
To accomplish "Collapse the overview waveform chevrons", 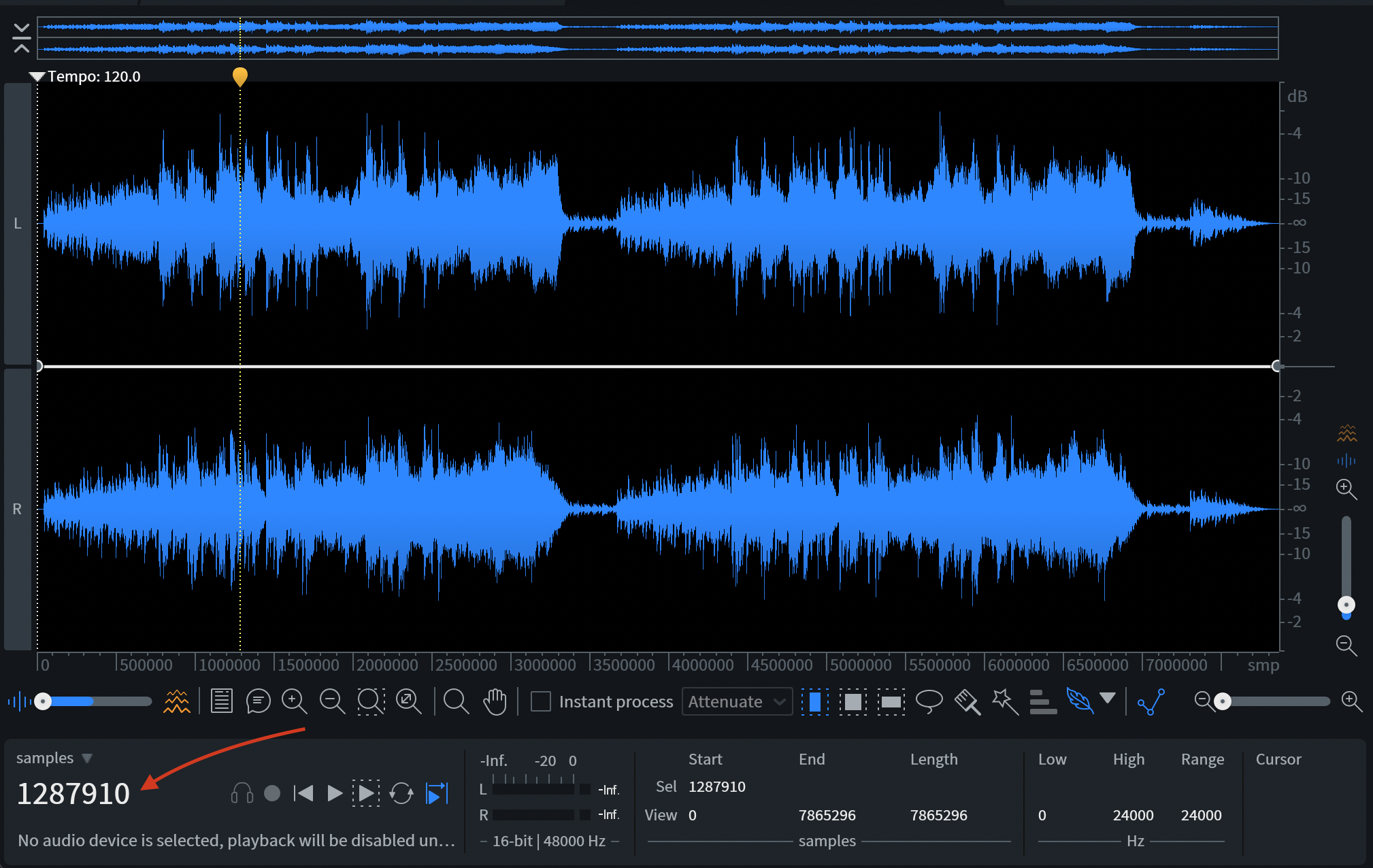I will coord(21,38).
